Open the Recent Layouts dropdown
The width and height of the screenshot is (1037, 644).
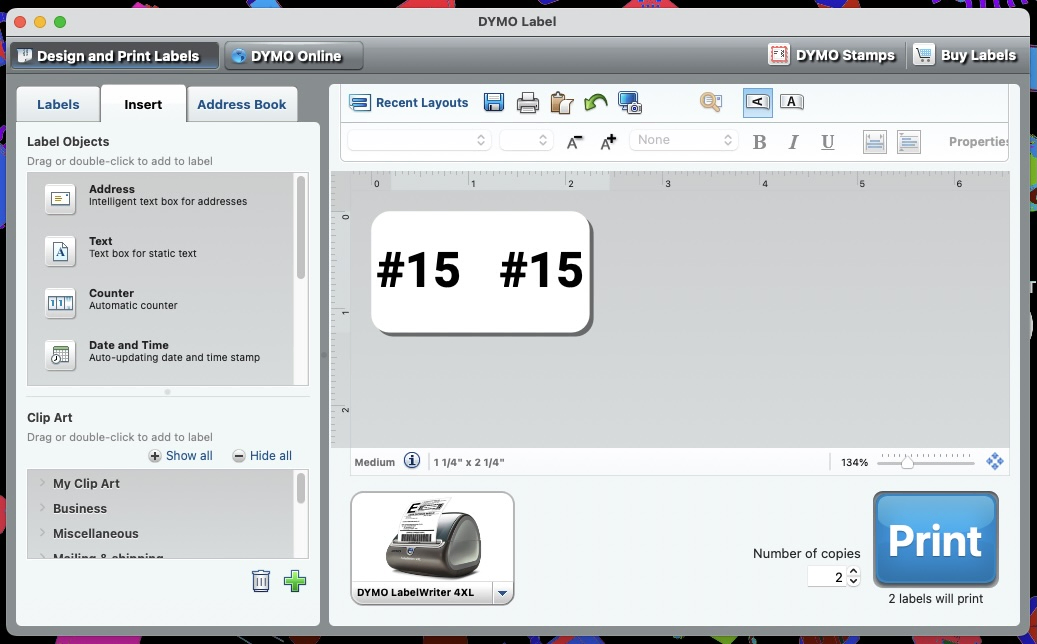point(409,103)
